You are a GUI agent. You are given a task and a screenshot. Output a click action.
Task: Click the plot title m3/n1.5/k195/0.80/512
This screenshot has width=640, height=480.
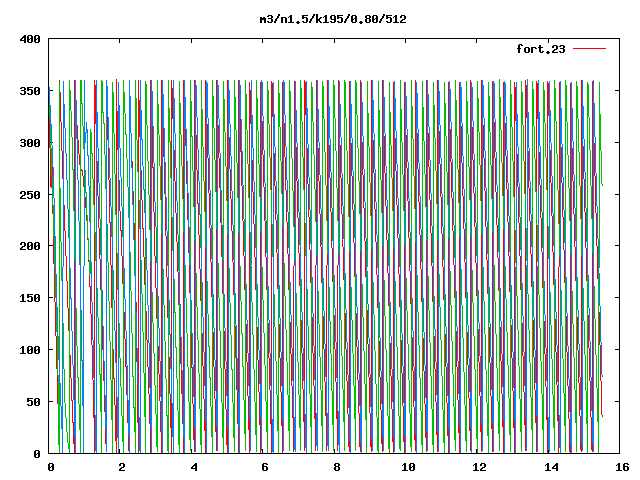pos(333,20)
